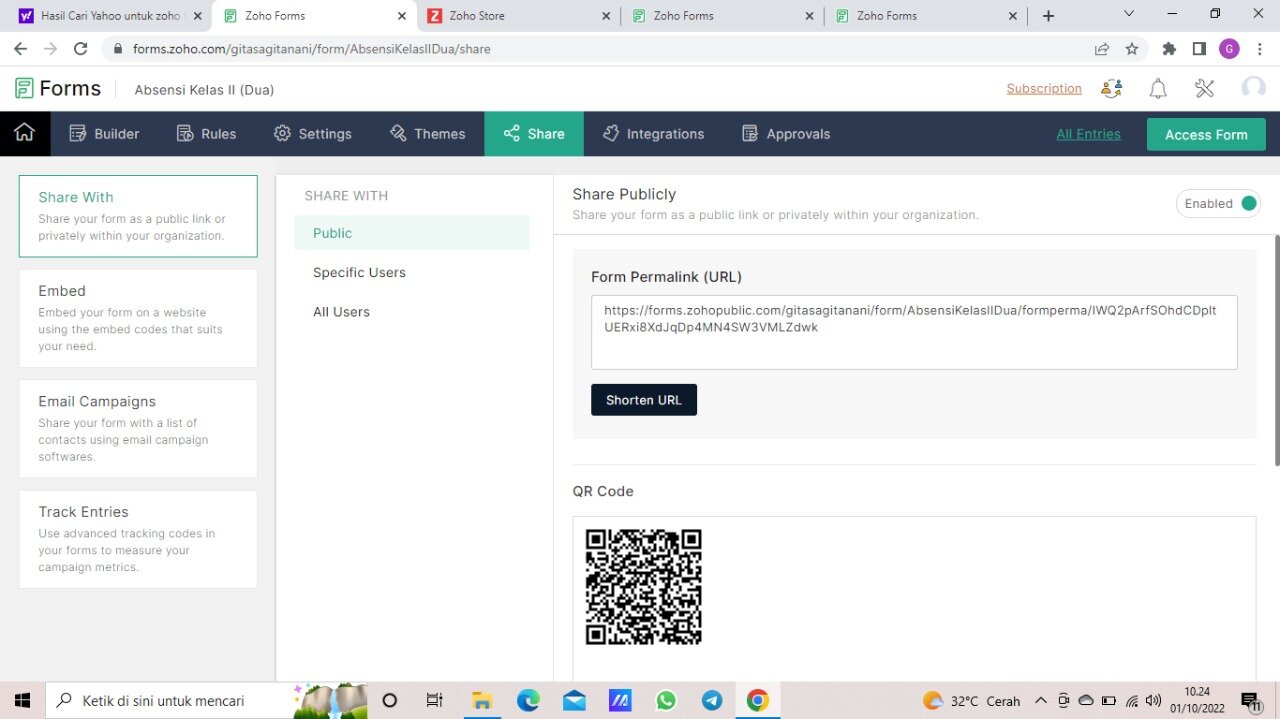Open the Approvals tab
Image resolution: width=1280 pixels, height=719 pixels.
point(786,134)
